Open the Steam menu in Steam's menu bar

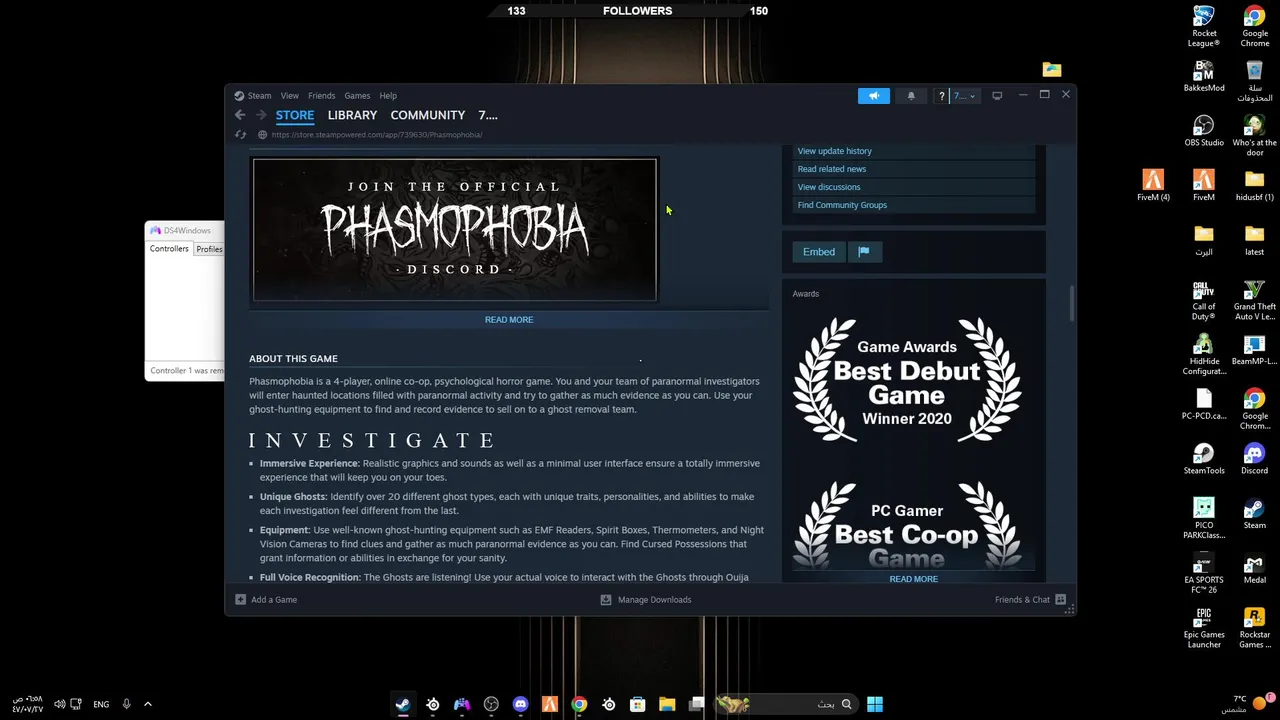point(259,96)
